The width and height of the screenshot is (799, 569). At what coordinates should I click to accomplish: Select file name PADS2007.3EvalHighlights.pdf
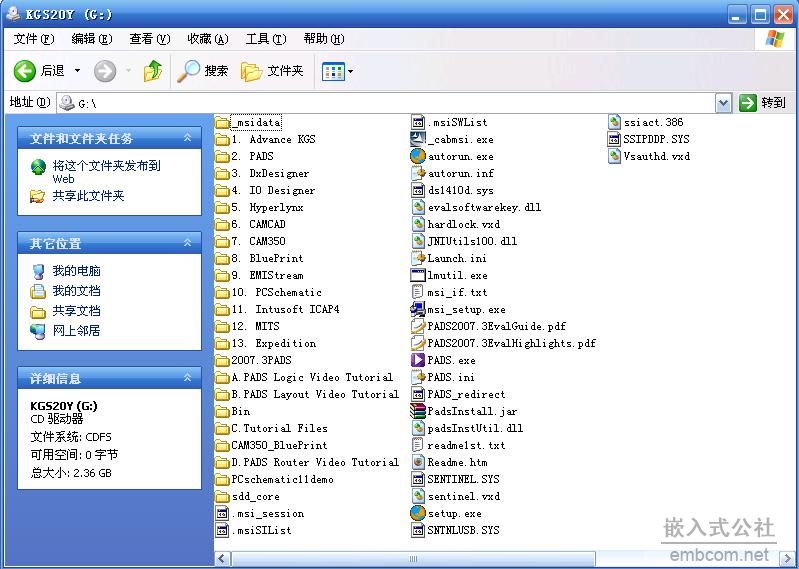(512, 343)
